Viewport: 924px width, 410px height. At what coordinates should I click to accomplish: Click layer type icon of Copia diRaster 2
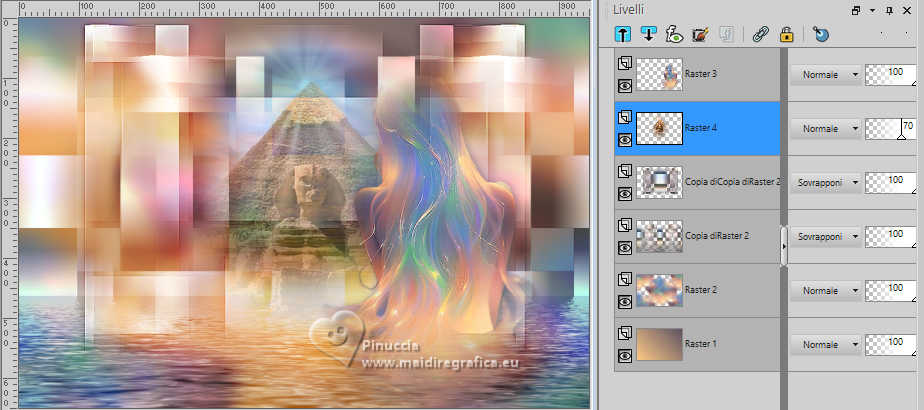pyautogui.click(x=625, y=226)
